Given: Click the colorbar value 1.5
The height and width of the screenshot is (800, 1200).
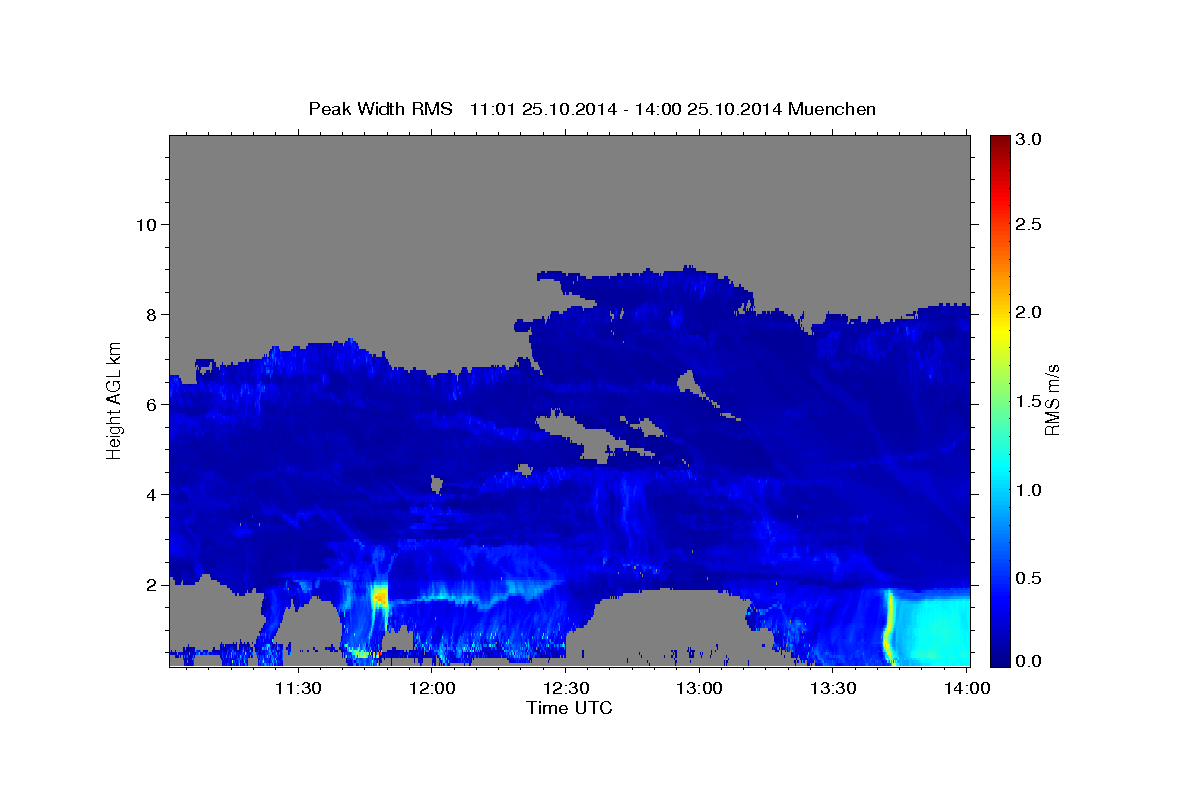Looking at the screenshot, I should point(1029,401).
